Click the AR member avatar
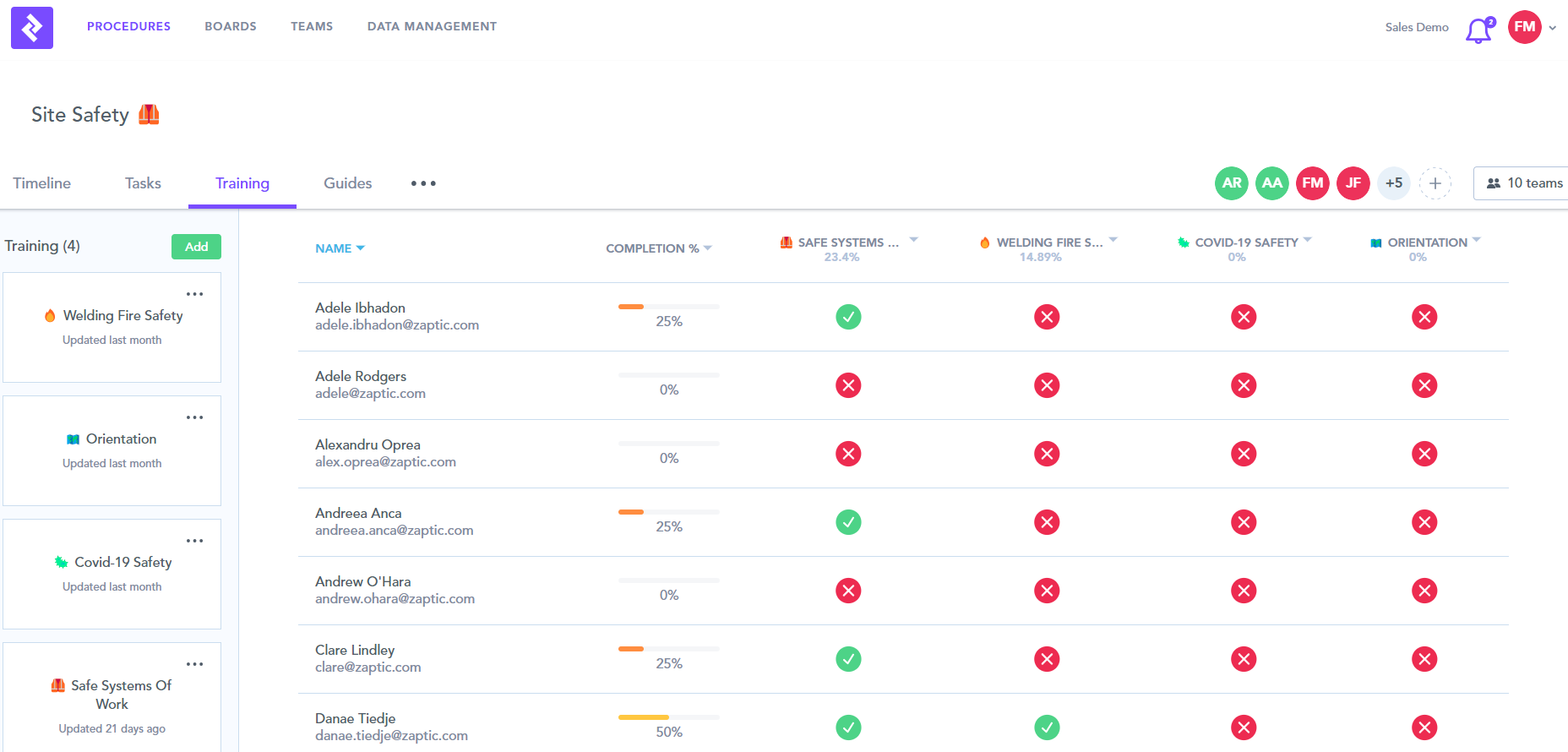1568x752 pixels. (x=1231, y=183)
